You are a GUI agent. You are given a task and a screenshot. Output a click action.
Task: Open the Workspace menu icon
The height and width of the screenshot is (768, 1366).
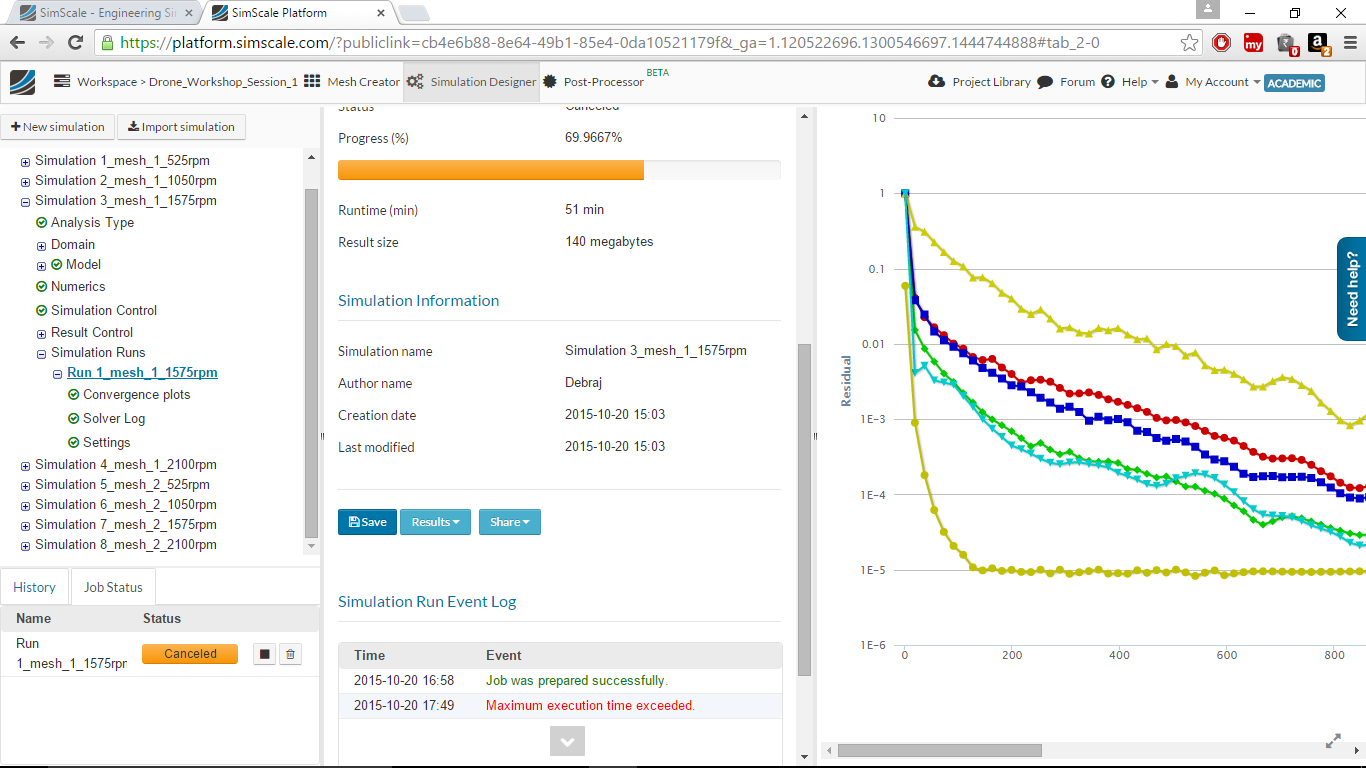(62, 81)
